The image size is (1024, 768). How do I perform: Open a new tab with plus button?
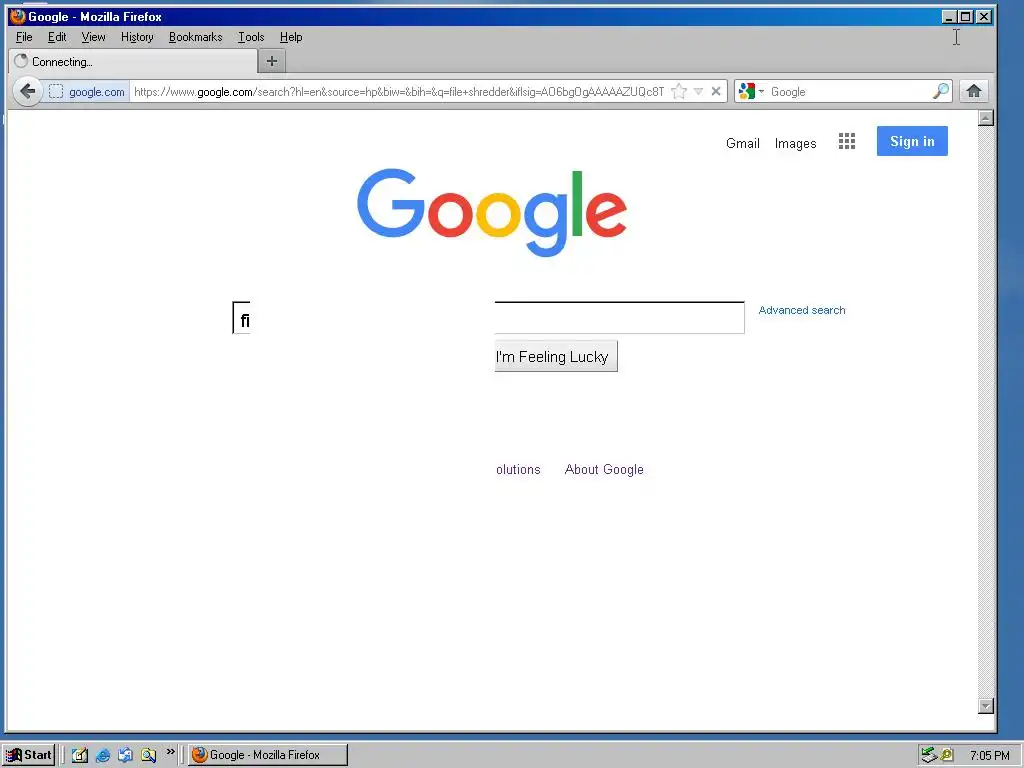coord(272,61)
